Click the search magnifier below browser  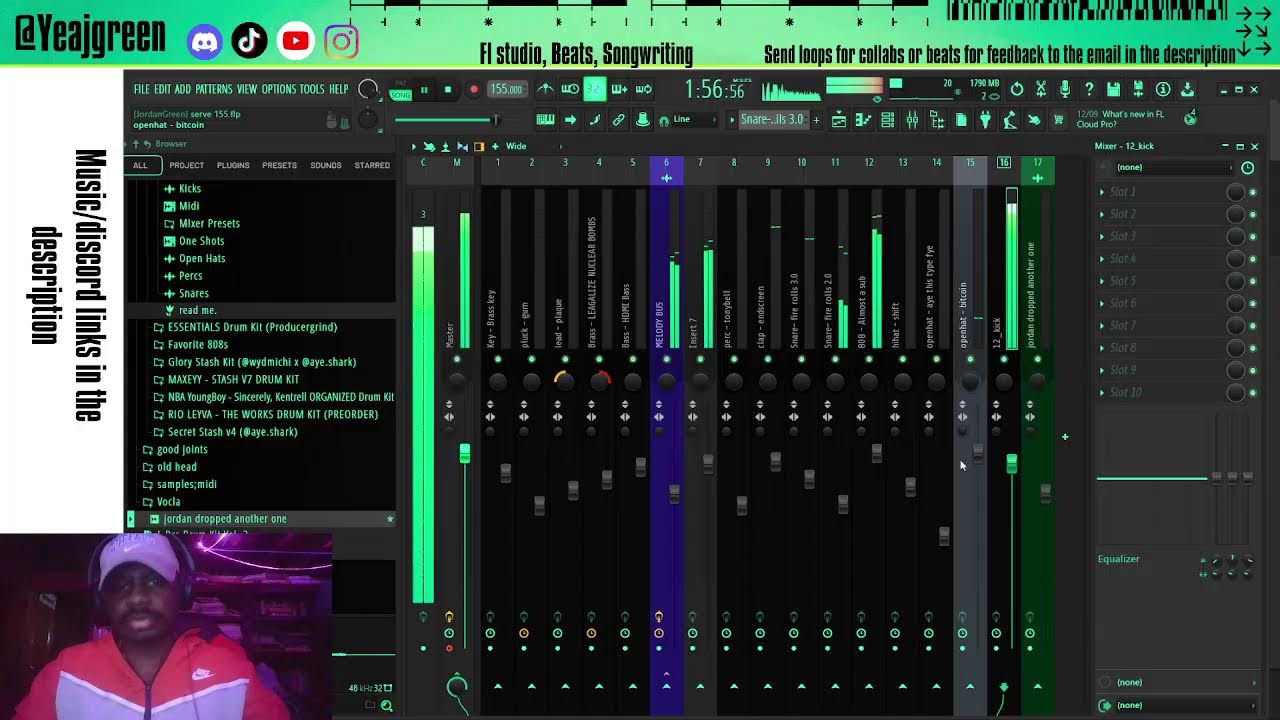point(386,706)
